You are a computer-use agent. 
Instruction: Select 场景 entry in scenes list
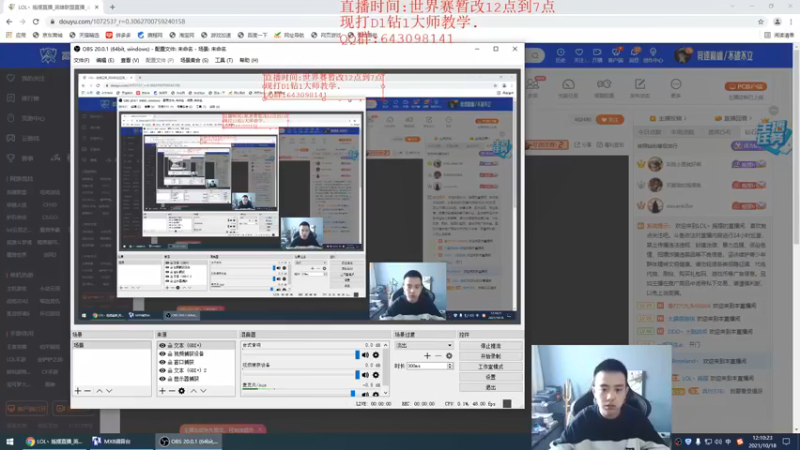pyautogui.click(x=111, y=345)
